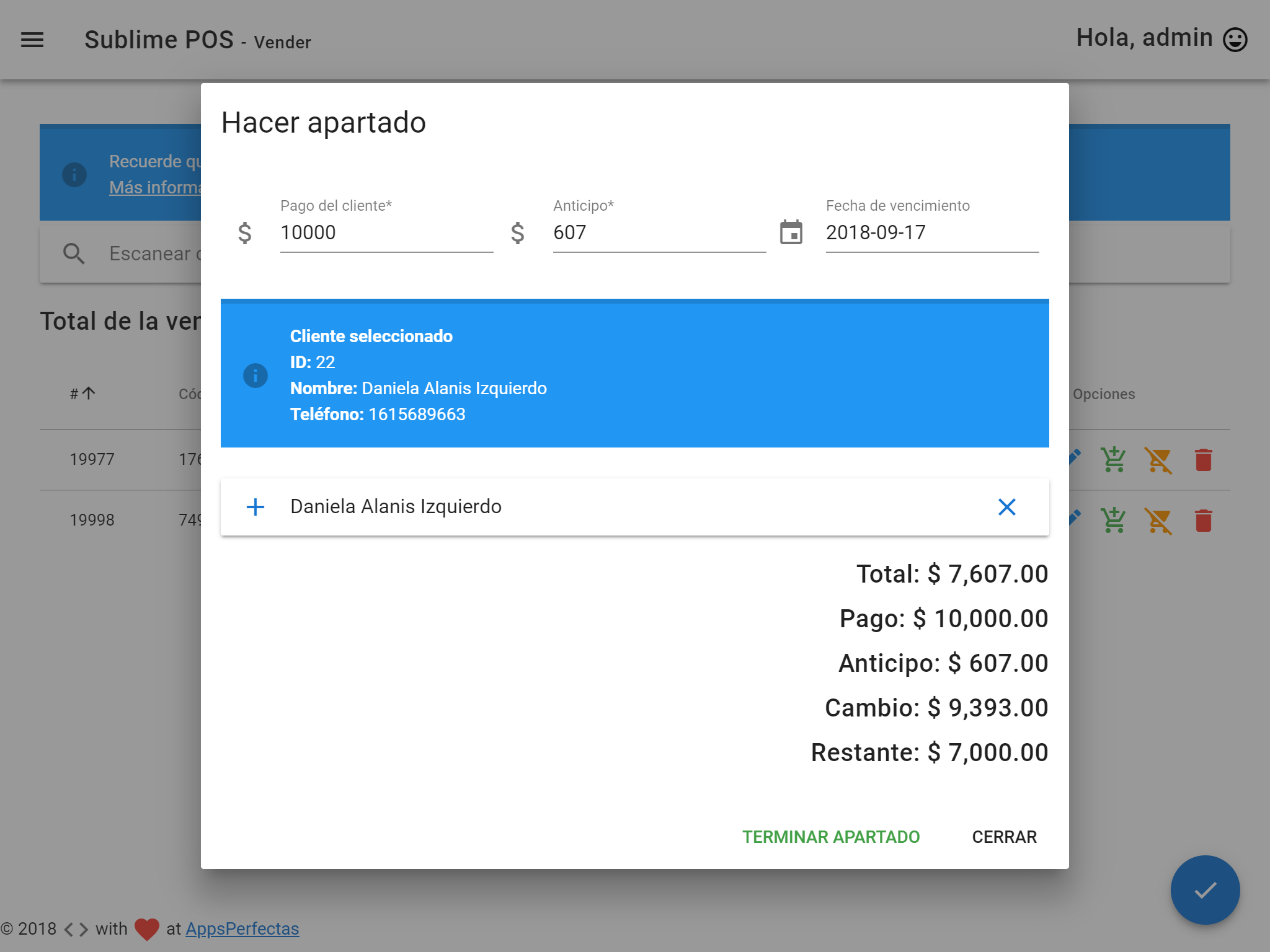The height and width of the screenshot is (952, 1270).
Task: Click the customer search field with Daniela Alanis
Action: pyautogui.click(x=626, y=507)
